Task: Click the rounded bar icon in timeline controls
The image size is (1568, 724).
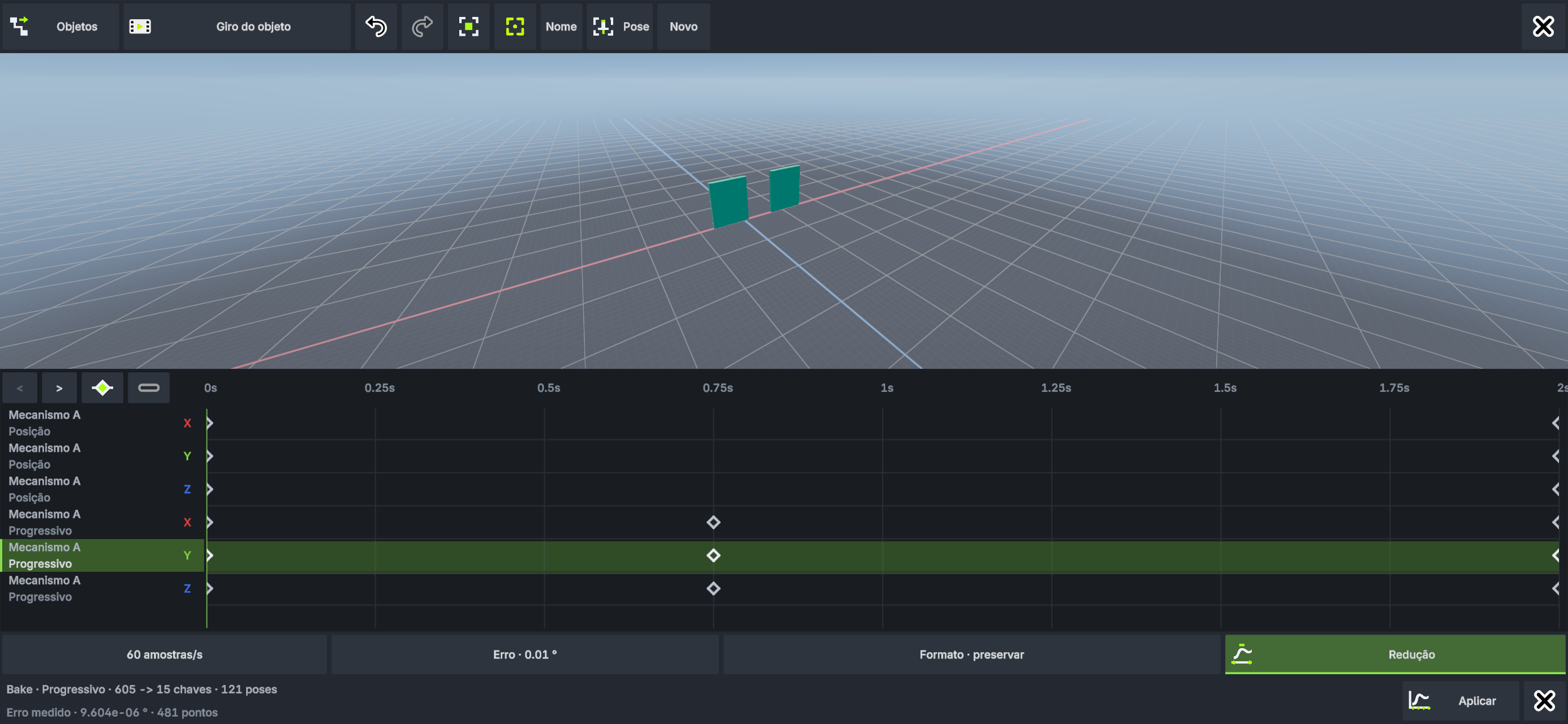Action: click(x=149, y=388)
